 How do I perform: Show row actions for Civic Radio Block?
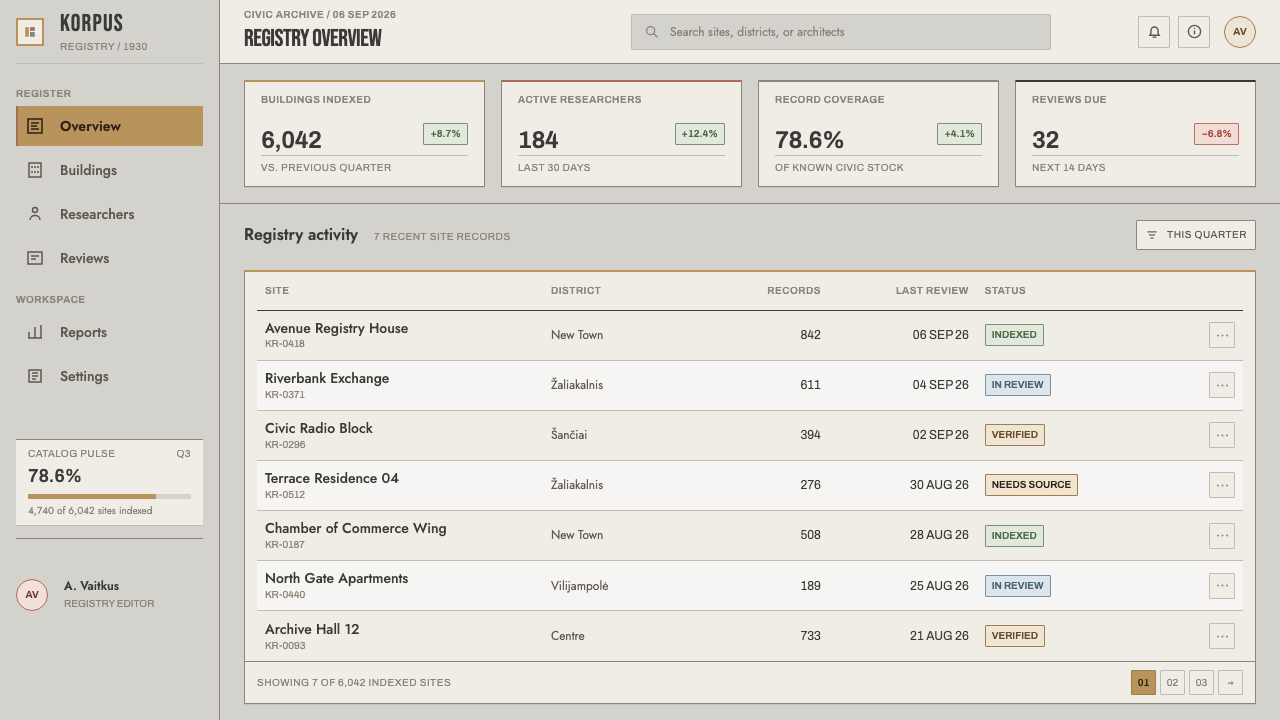coord(1222,435)
